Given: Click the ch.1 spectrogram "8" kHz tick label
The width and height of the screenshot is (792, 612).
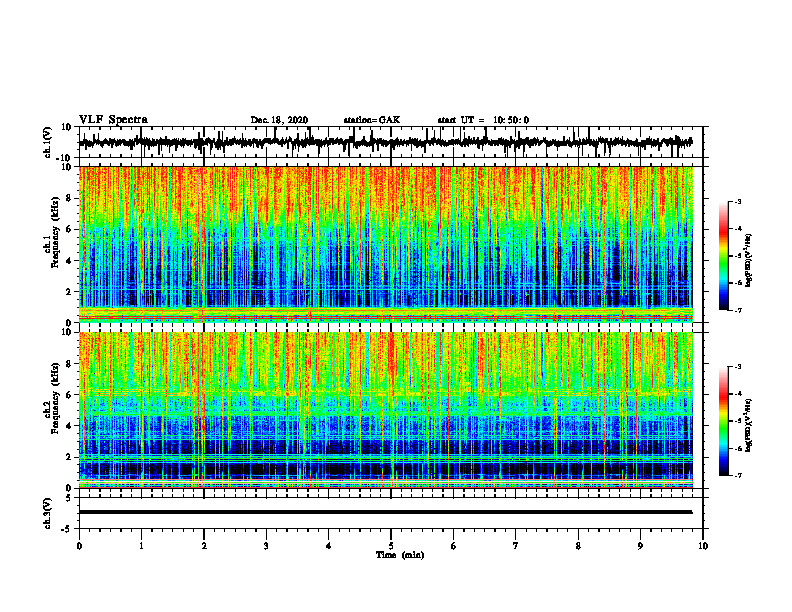Looking at the screenshot, I should (69, 198).
